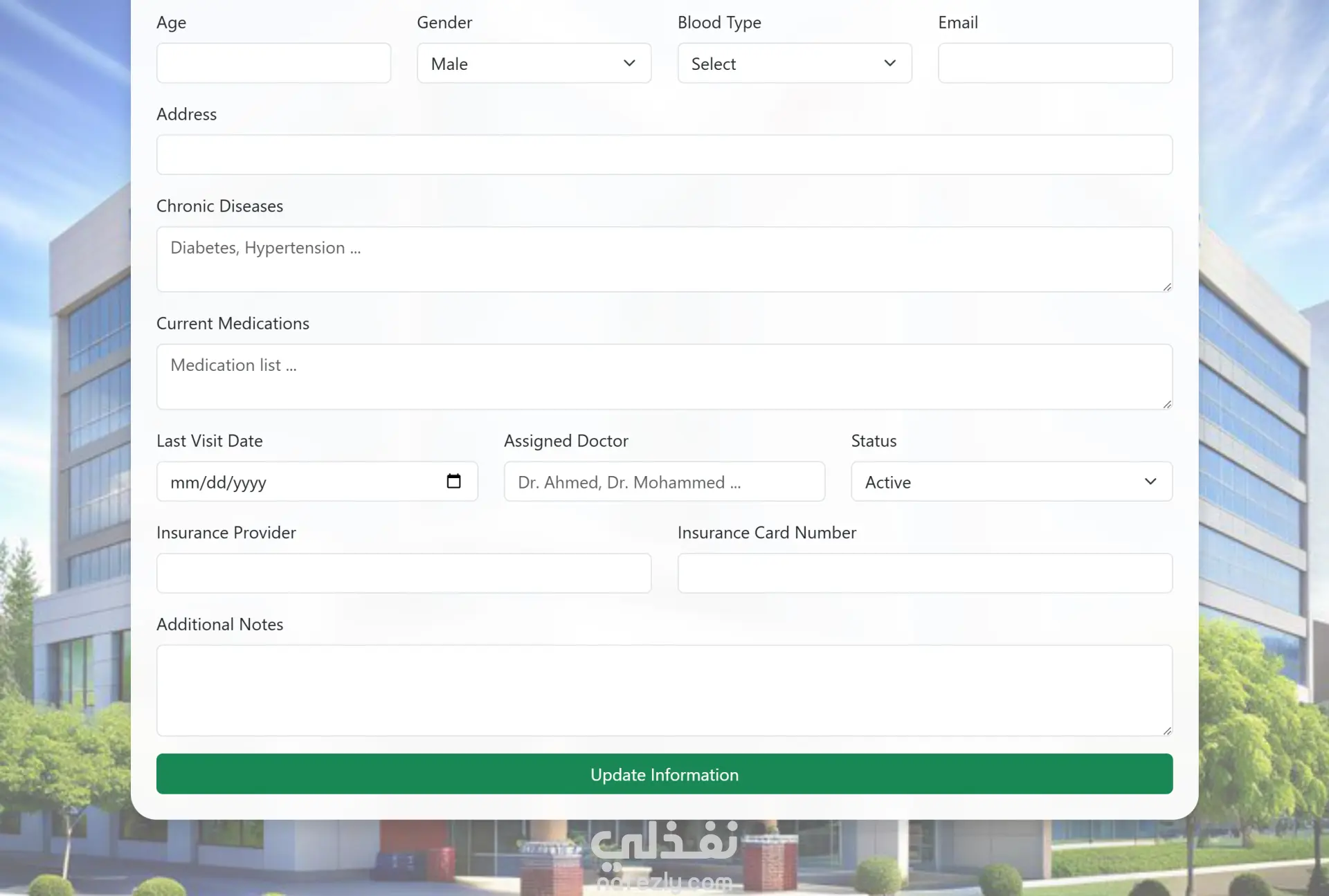Click the Additional Notes text area

click(x=664, y=690)
